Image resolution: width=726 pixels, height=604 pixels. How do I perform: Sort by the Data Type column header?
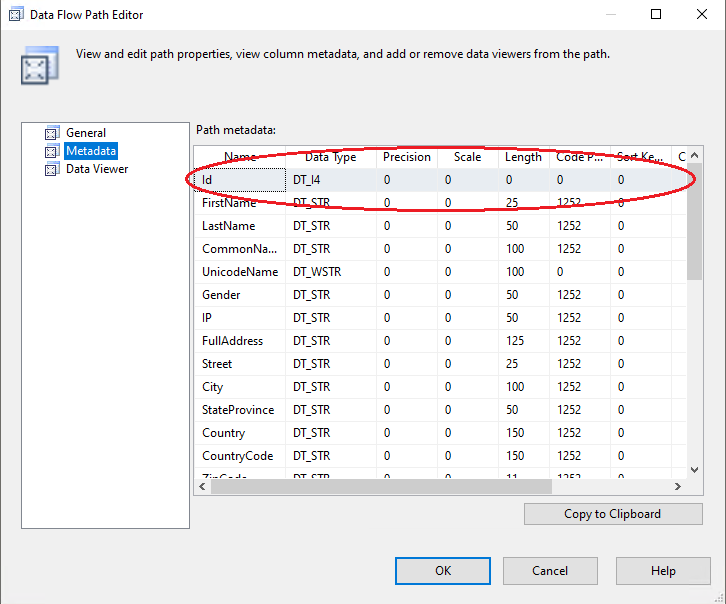click(x=330, y=157)
